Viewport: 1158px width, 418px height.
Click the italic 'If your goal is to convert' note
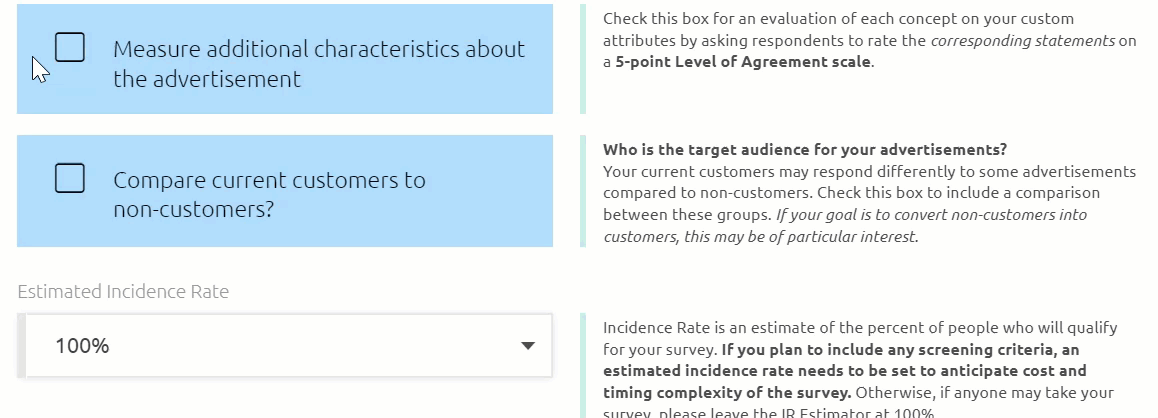846,226
